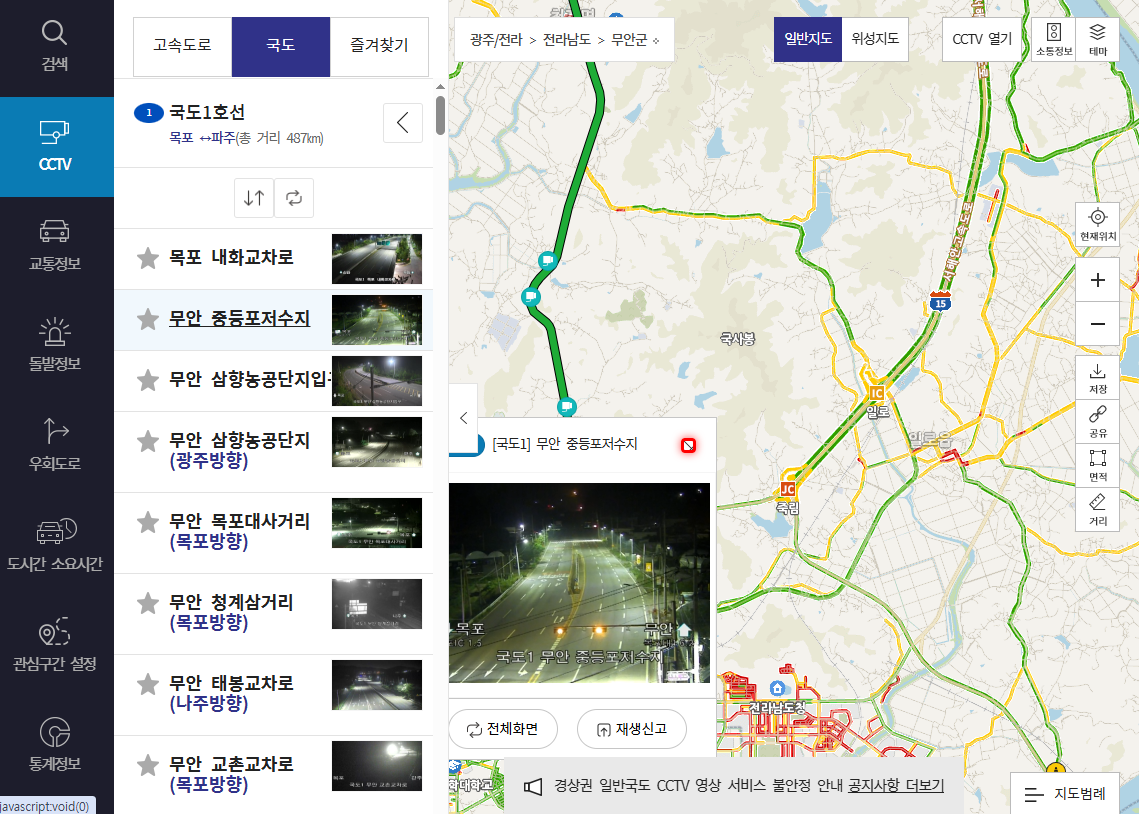Open the 테마 layers option
The height and width of the screenshot is (814, 1139).
[1098, 39]
